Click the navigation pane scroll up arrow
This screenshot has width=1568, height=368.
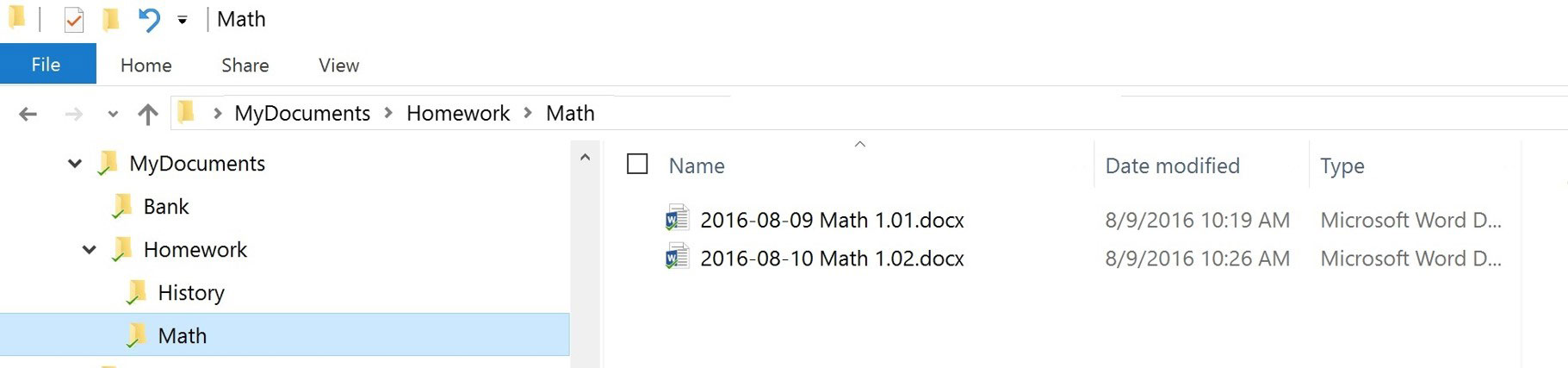pos(586,158)
